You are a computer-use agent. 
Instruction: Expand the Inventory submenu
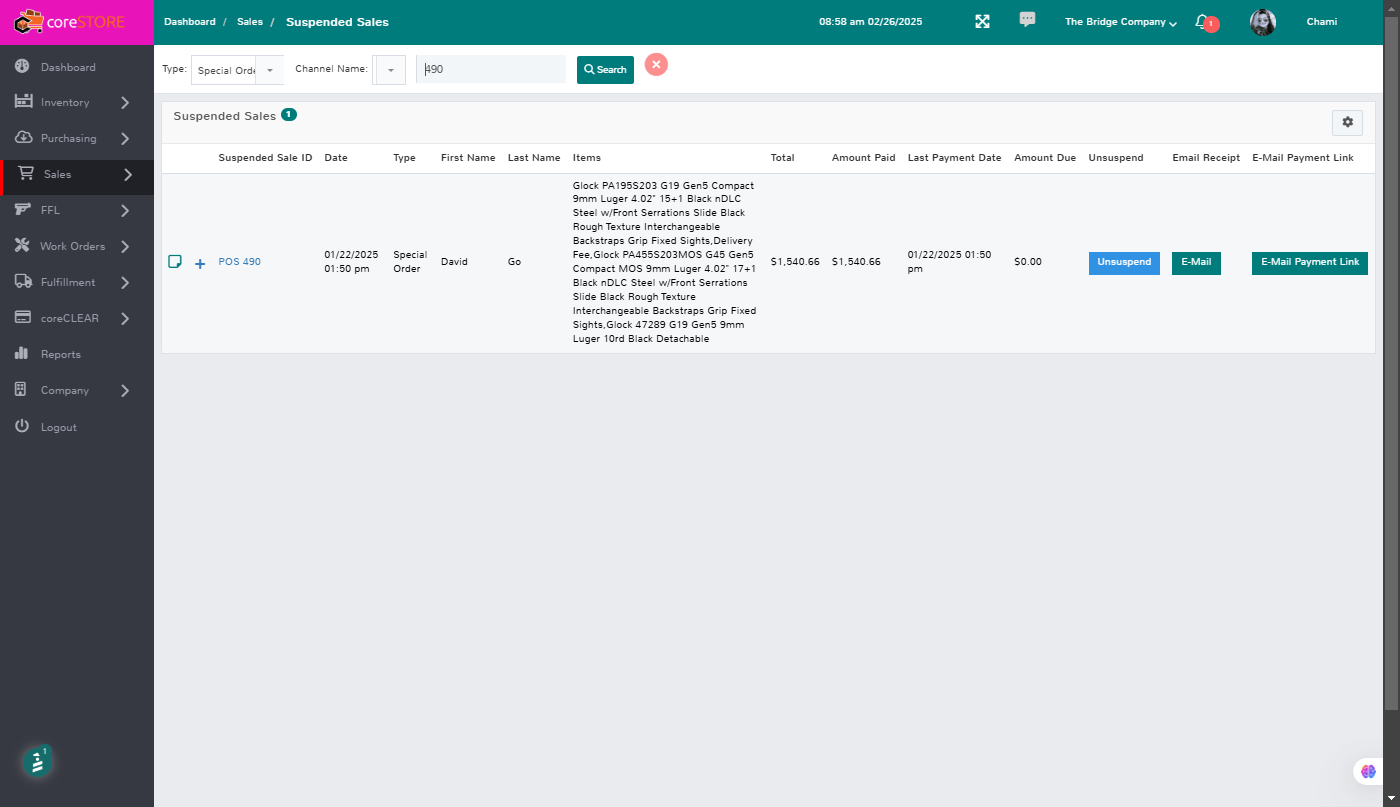[125, 103]
